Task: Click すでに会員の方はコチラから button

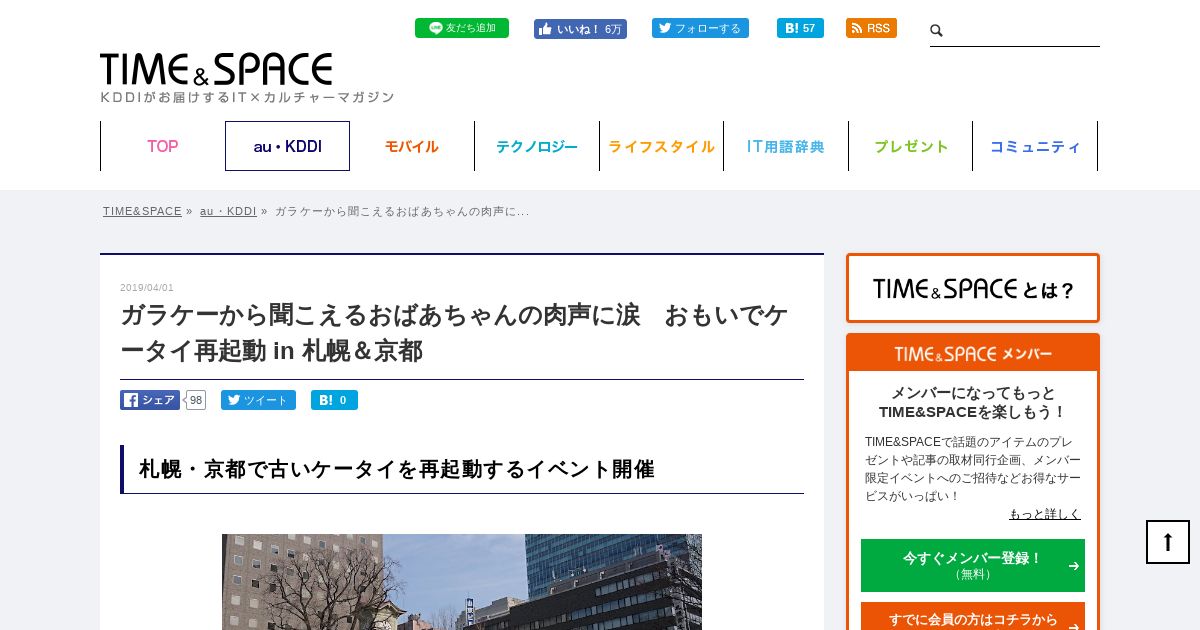Action: pos(973,616)
